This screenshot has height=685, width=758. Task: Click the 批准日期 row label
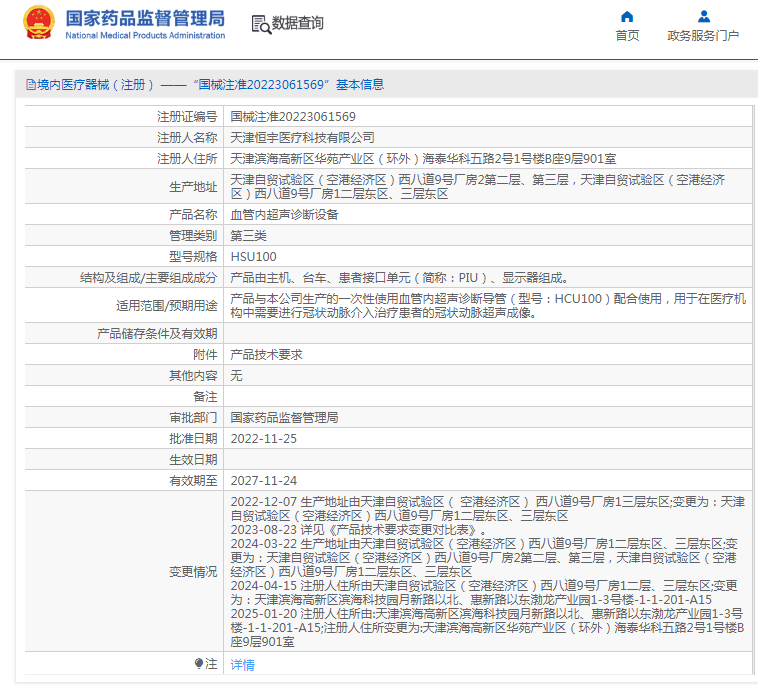tap(193, 439)
